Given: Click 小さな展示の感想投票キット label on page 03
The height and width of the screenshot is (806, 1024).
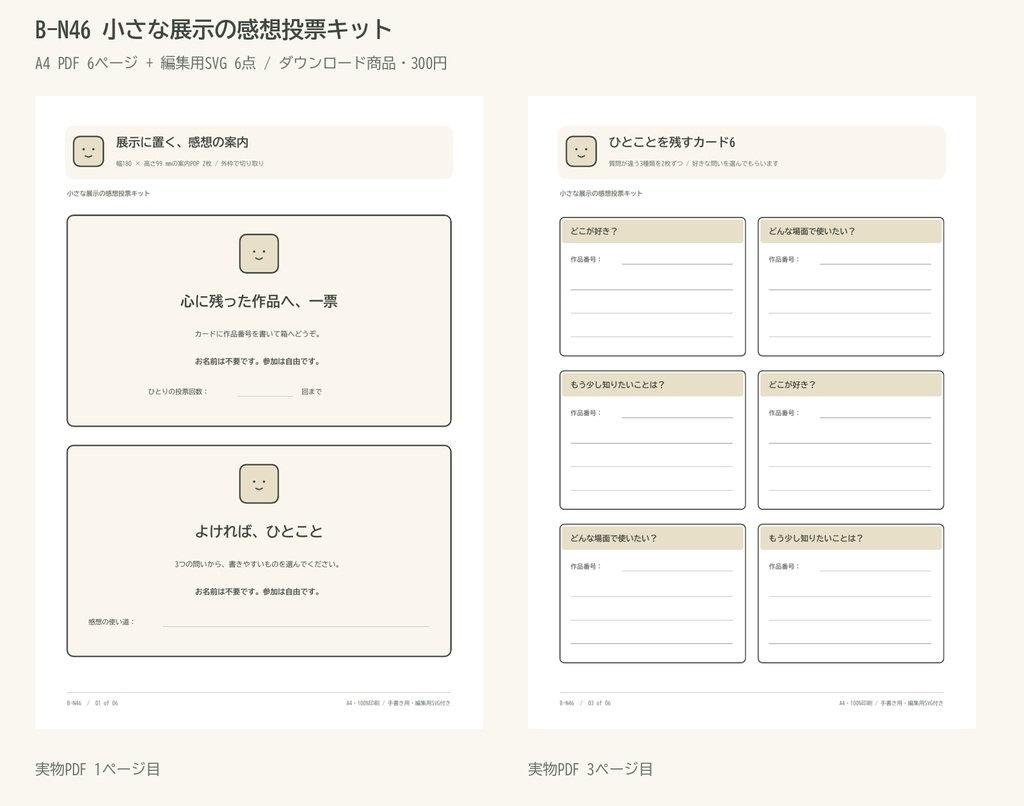Looking at the screenshot, I should [601, 193].
